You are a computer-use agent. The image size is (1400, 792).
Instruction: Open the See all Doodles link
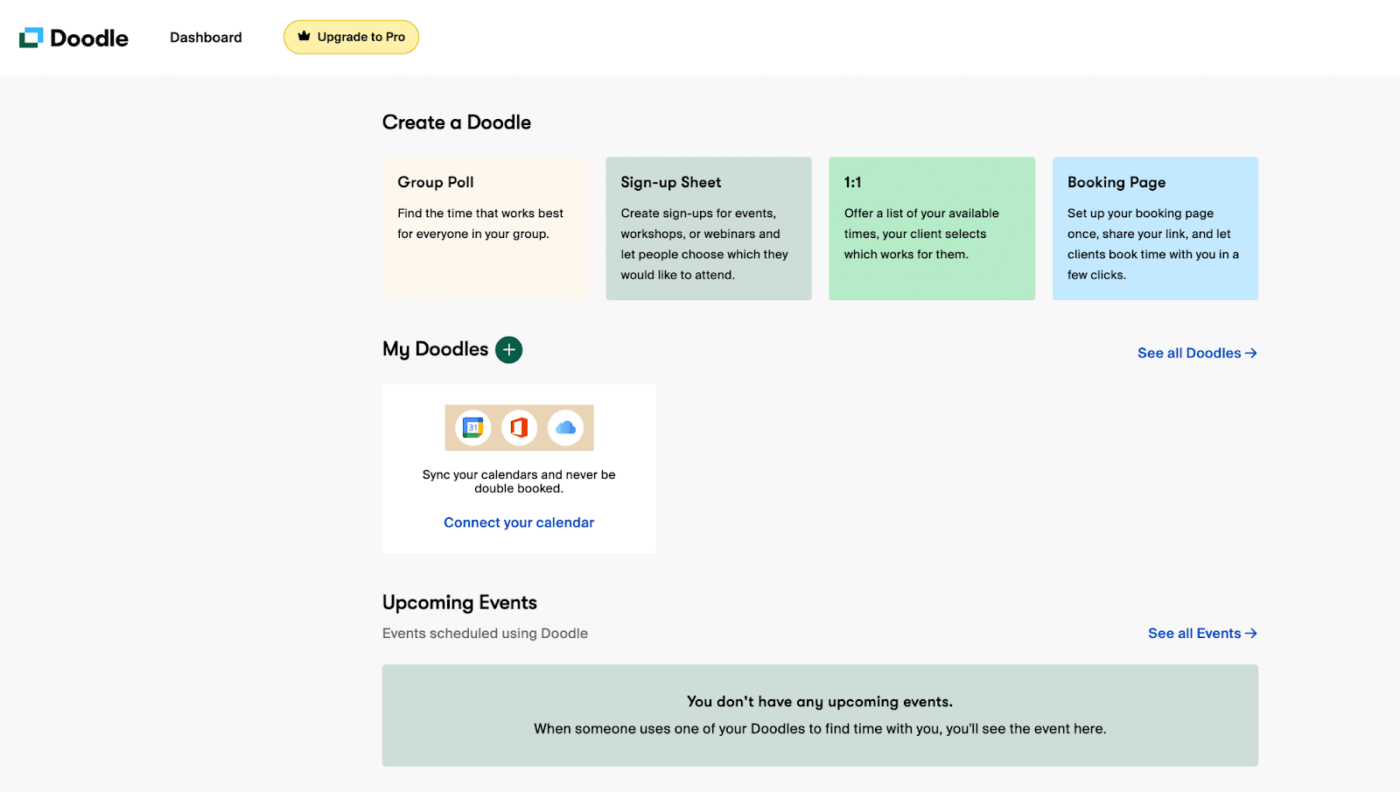[1197, 353]
